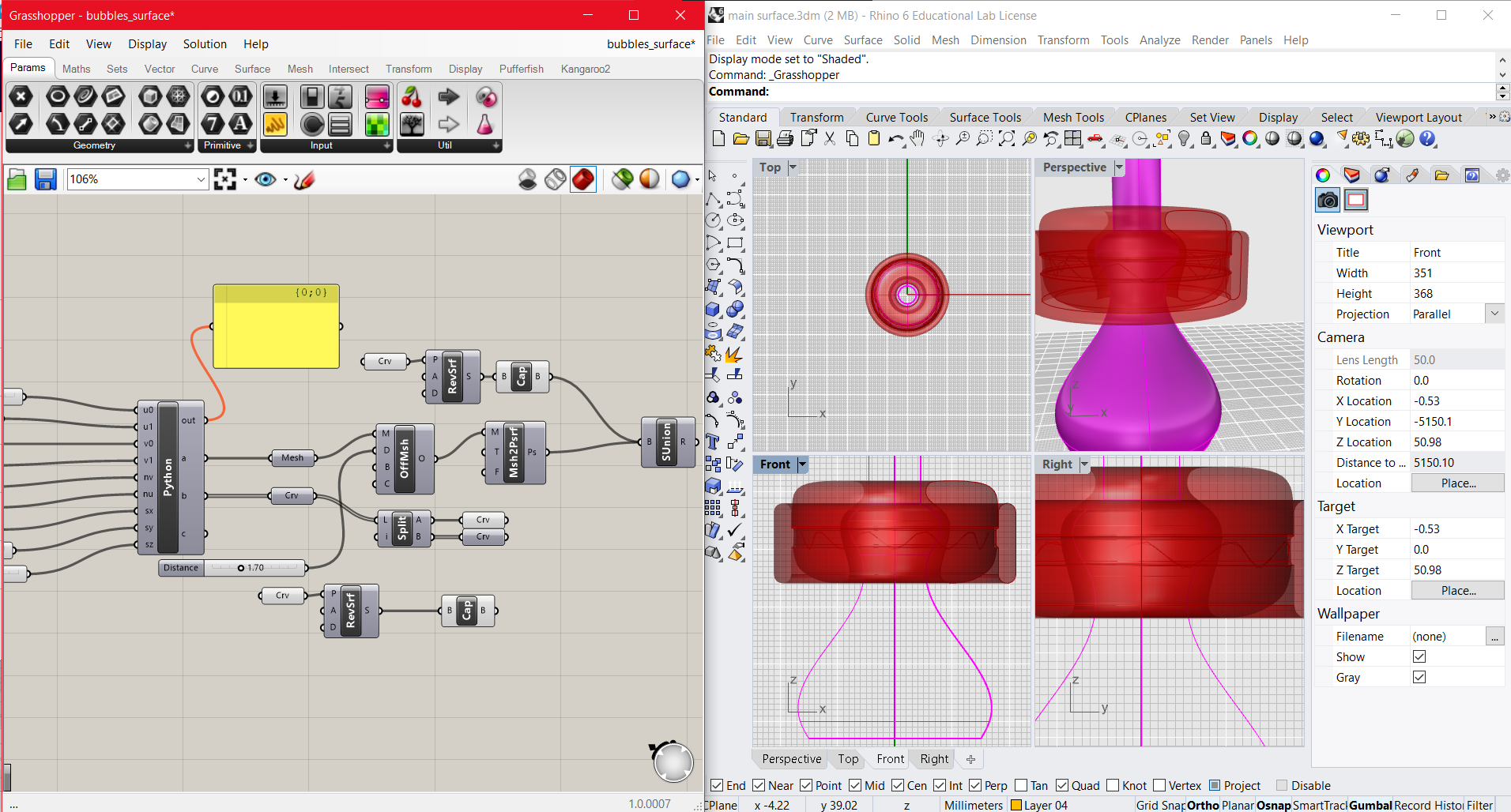Enable the Tan osnap checkbox

(1021, 785)
